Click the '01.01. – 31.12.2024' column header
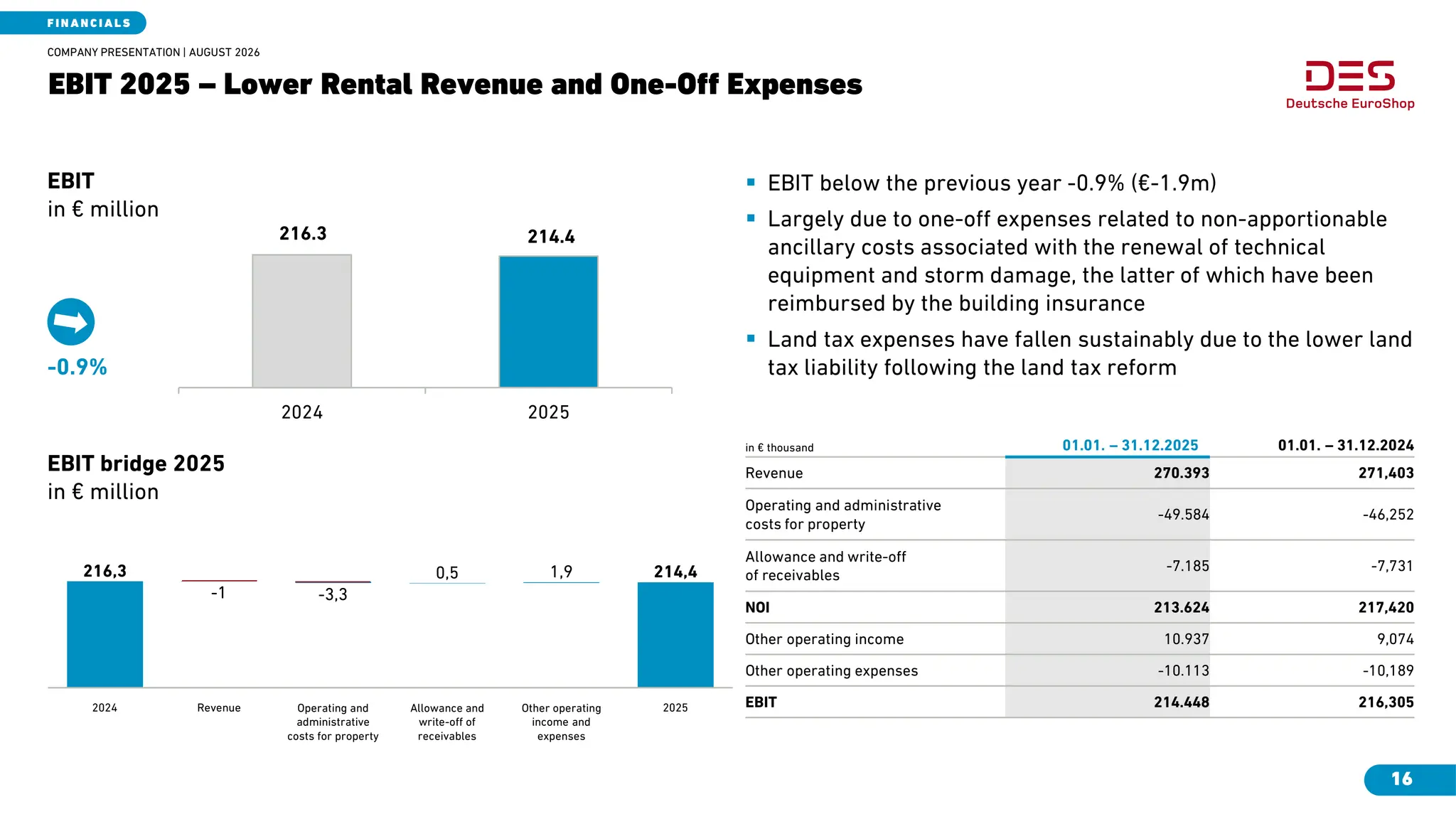This screenshot has width=1456, height=819. [x=1346, y=446]
